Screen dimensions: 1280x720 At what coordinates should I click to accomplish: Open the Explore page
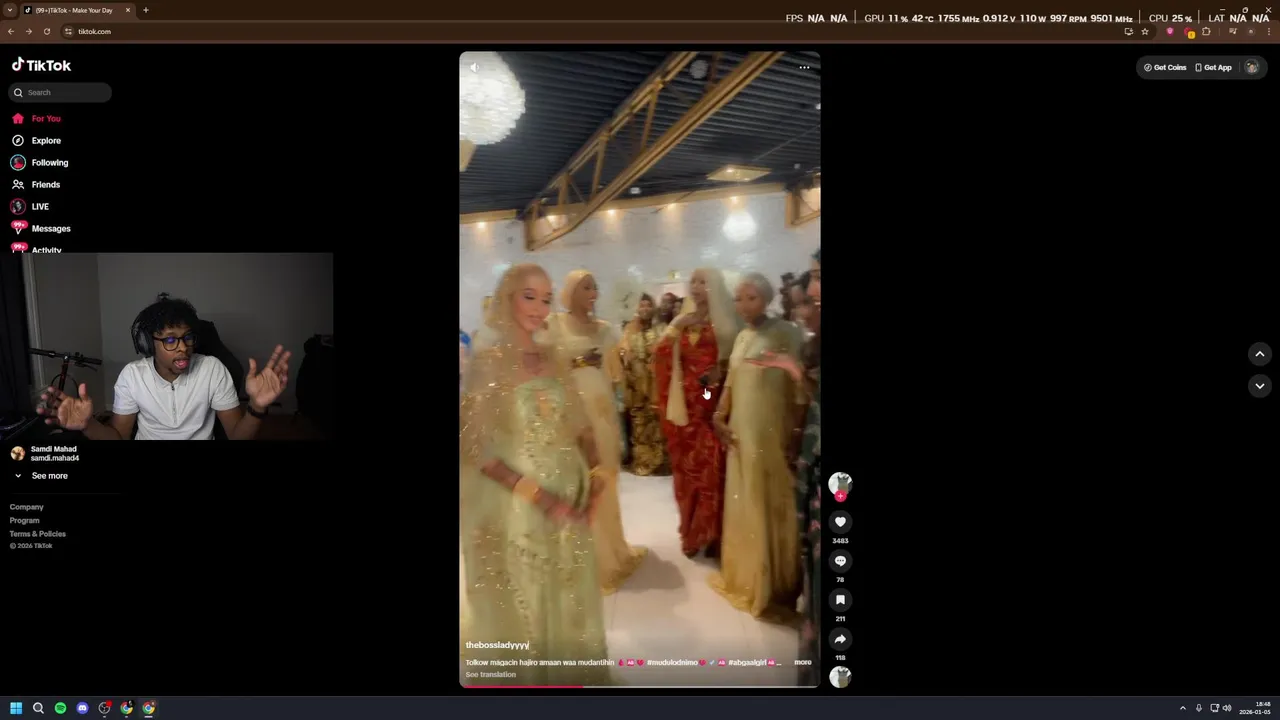point(36,140)
